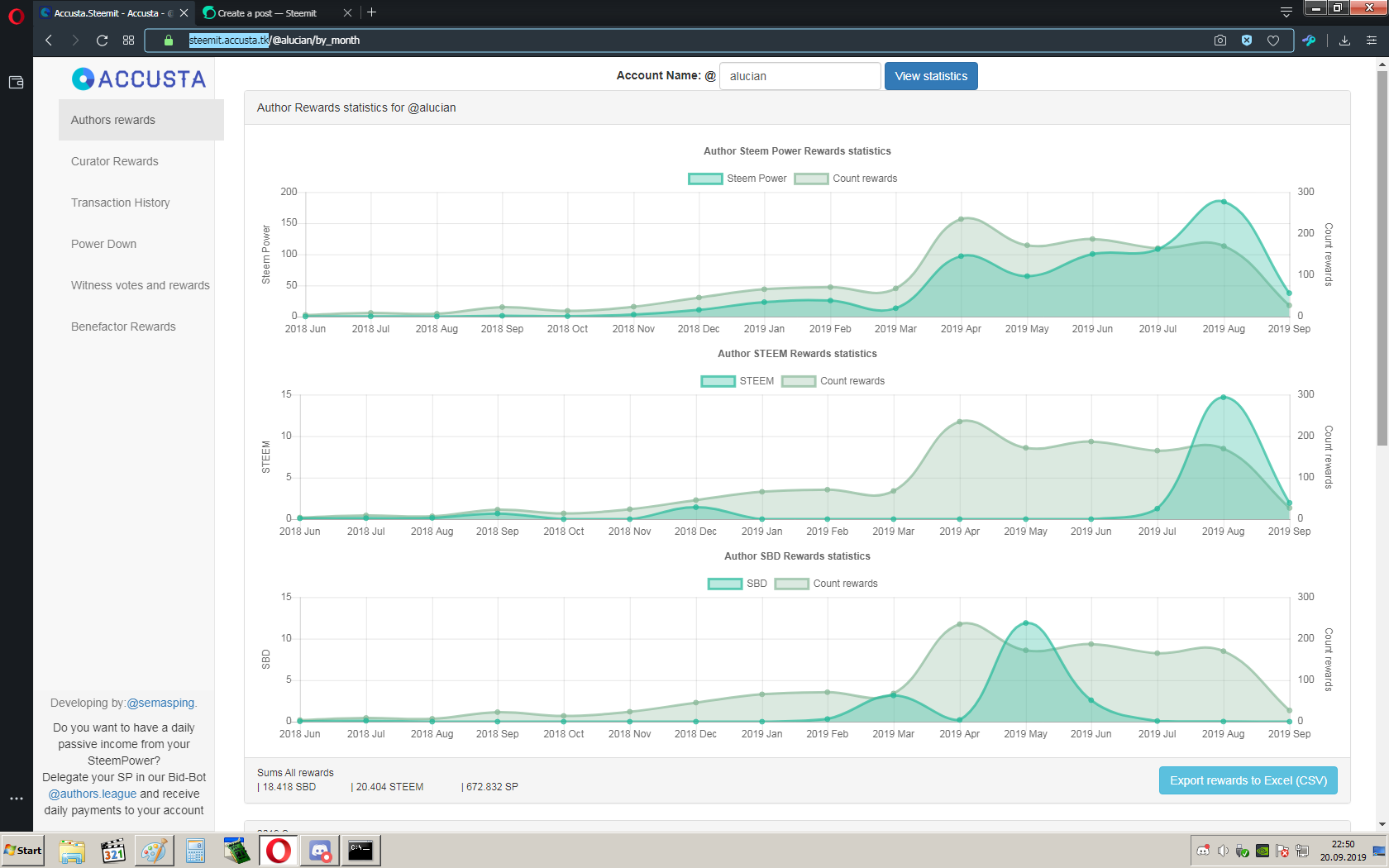
Task: Open Benefactor Rewards page
Action: [123, 327]
